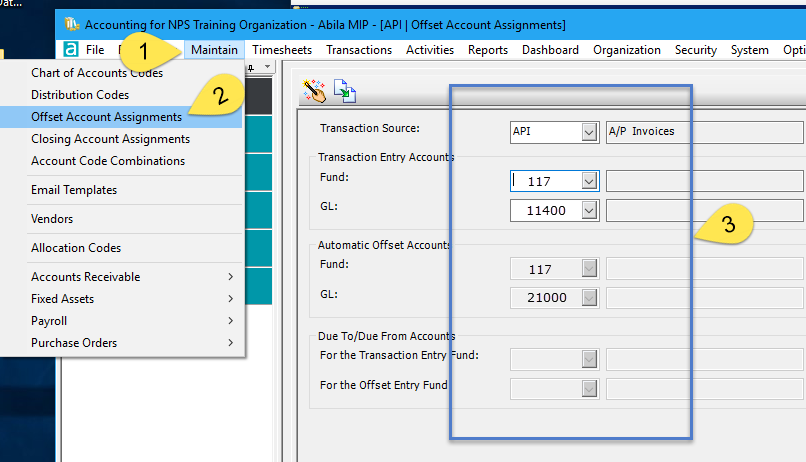Click the A/P Invoices description field
This screenshot has height=462, width=806.
click(704, 130)
